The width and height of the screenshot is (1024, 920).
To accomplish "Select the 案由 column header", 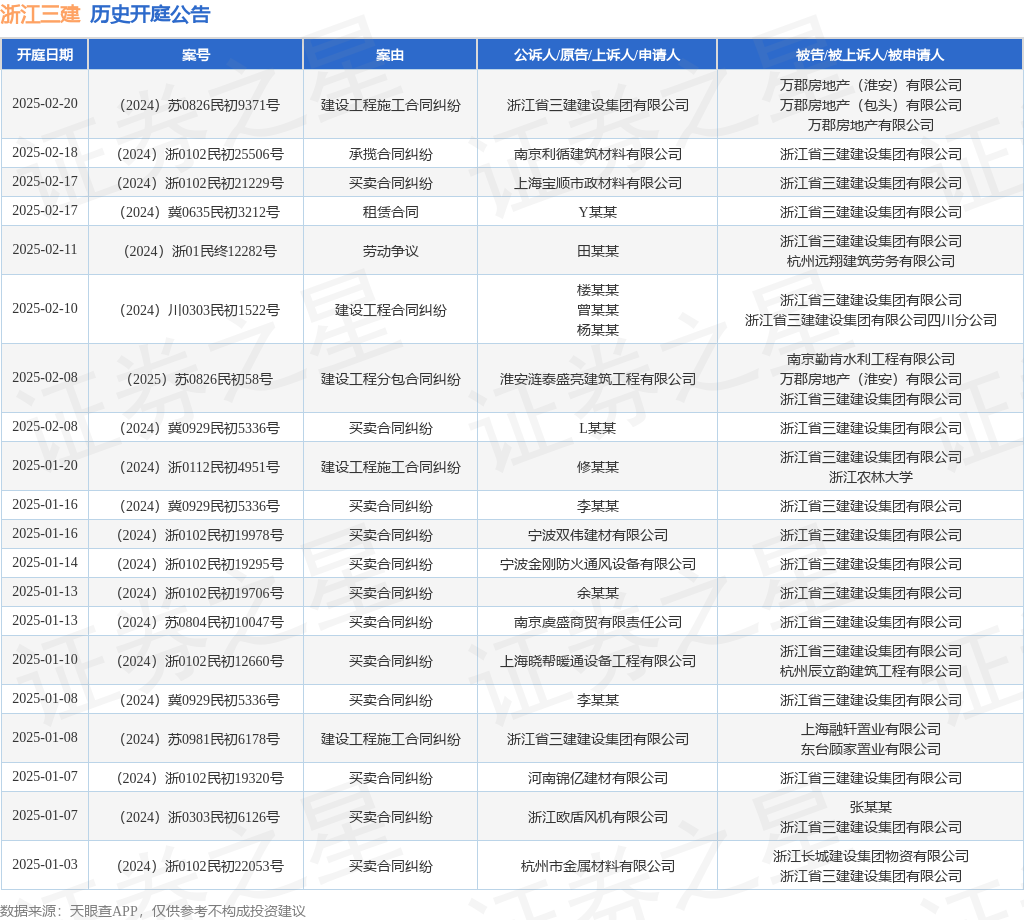I will pyautogui.click(x=390, y=55).
